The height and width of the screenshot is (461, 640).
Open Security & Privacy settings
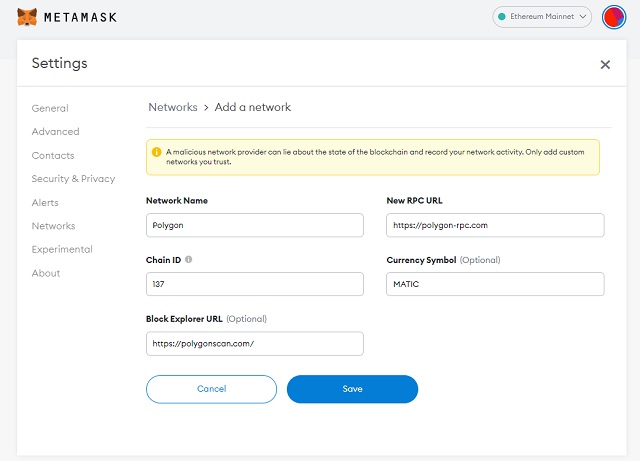(x=73, y=179)
